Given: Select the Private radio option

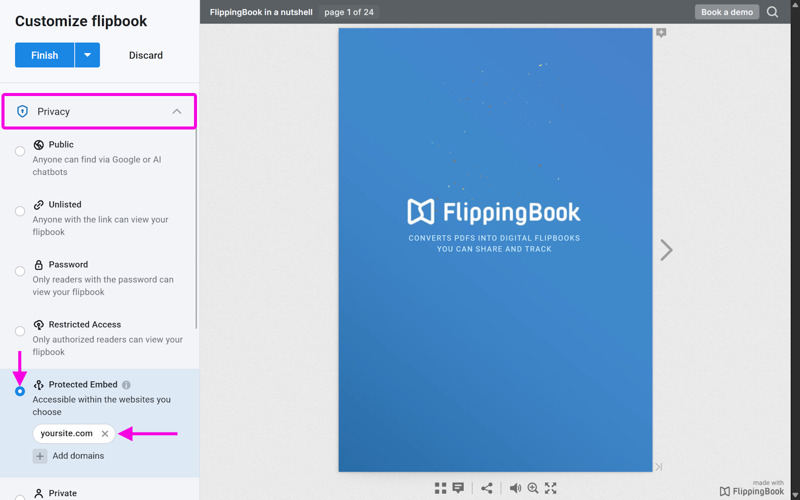Looking at the screenshot, I should 20,497.
